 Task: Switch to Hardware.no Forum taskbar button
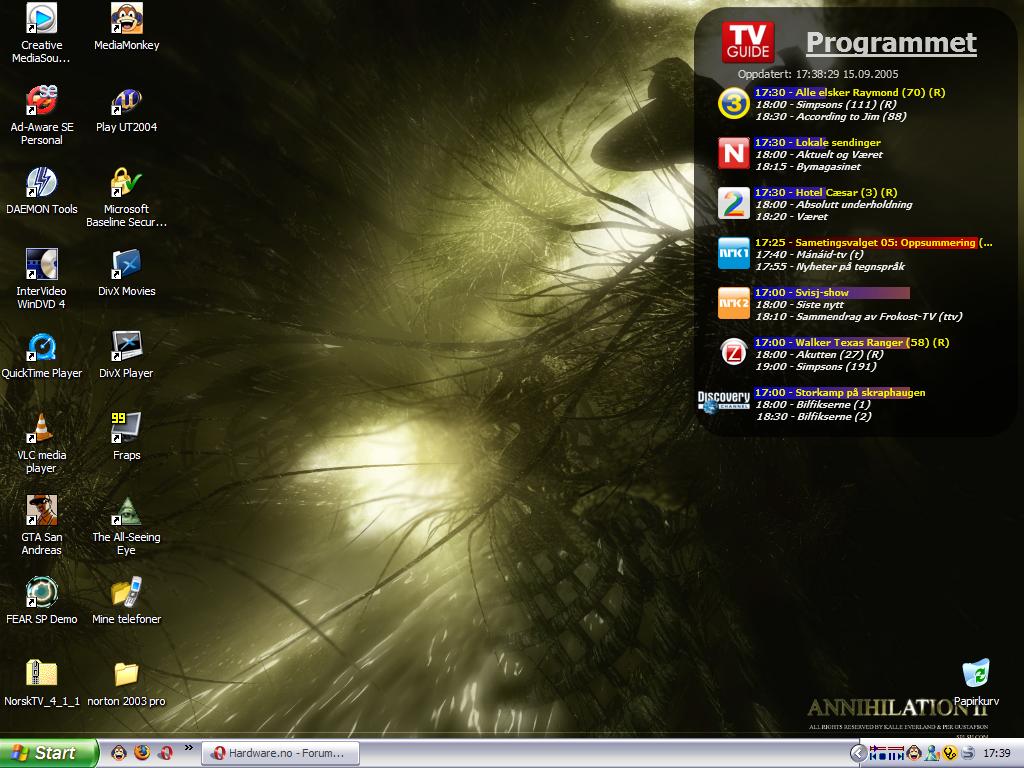click(280, 753)
